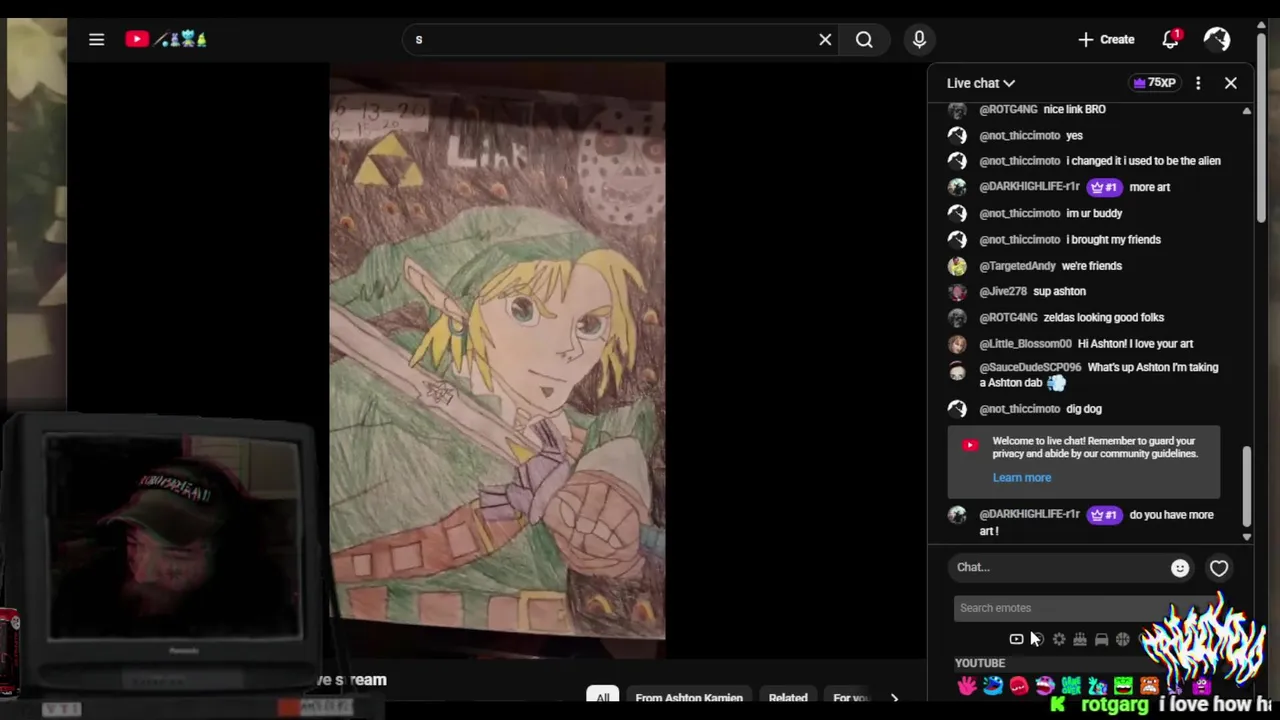Click the avatar beside 'dig dog' message
The width and height of the screenshot is (1280, 720).
[957, 409]
